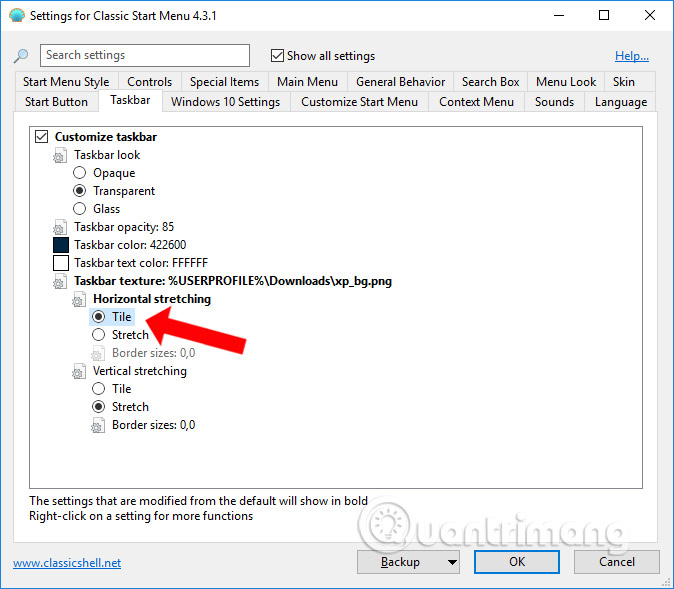Image resolution: width=674 pixels, height=589 pixels.
Task: Switch to the Search Box tab
Action: (490, 82)
